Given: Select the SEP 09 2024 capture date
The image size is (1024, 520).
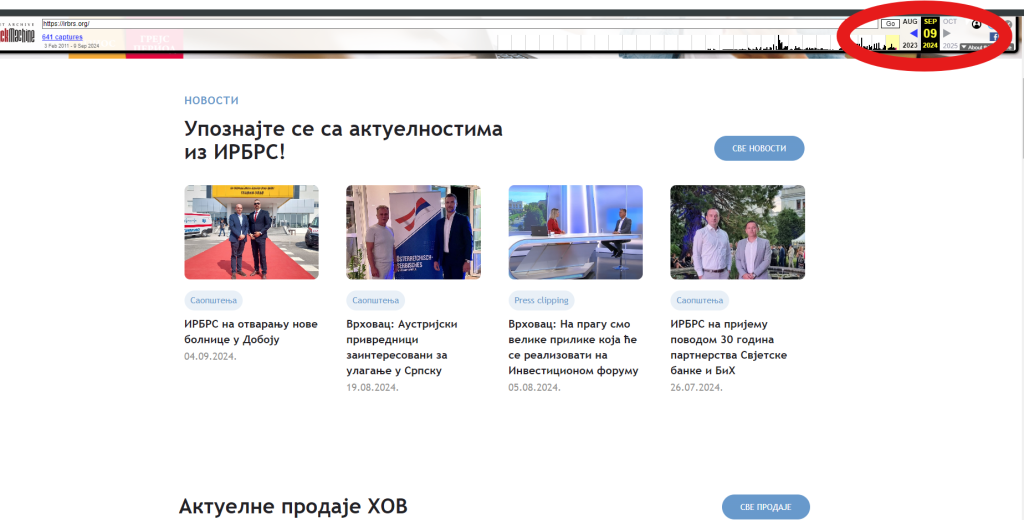Looking at the screenshot, I should point(931,33).
